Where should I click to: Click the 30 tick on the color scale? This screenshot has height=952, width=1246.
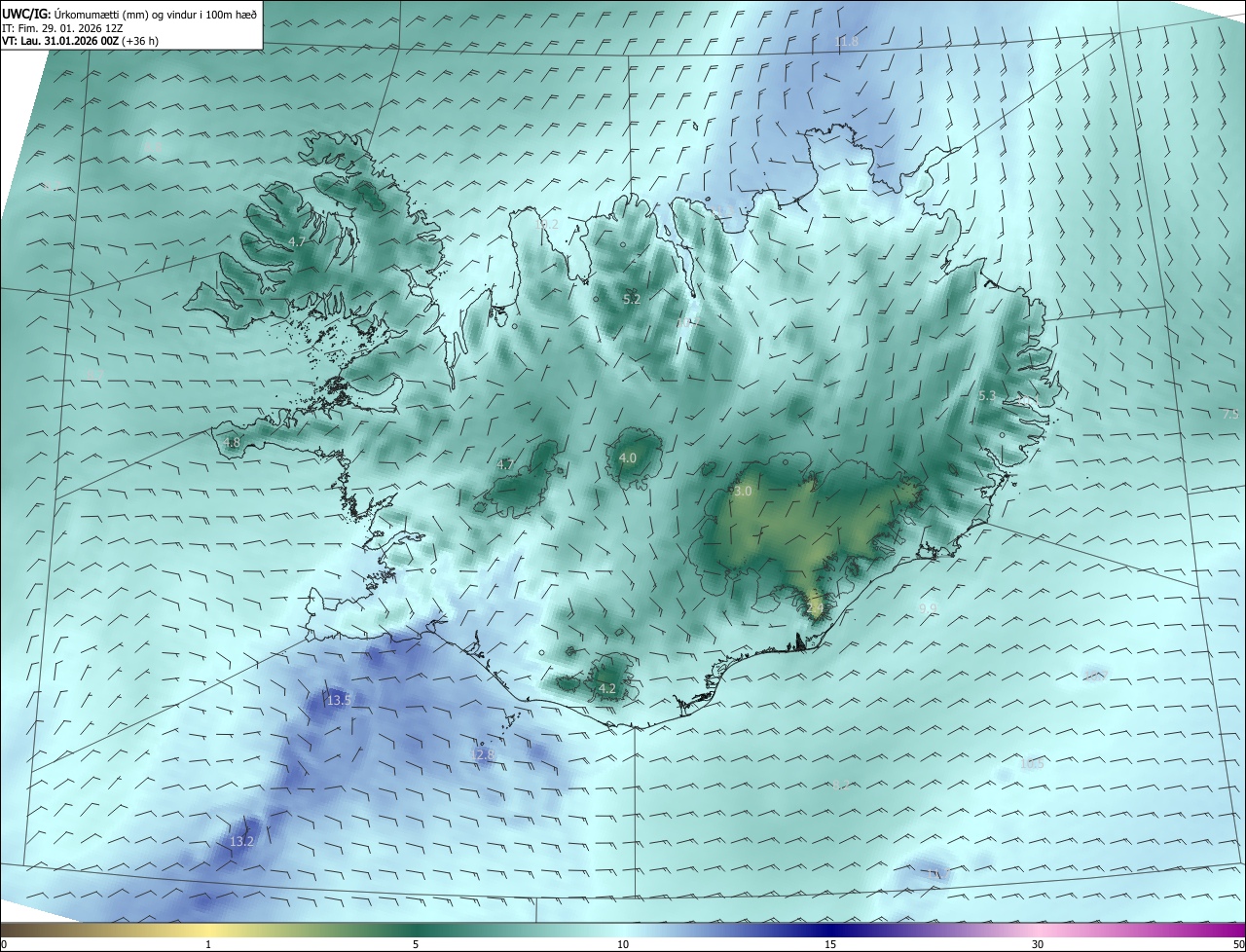tap(1038, 944)
